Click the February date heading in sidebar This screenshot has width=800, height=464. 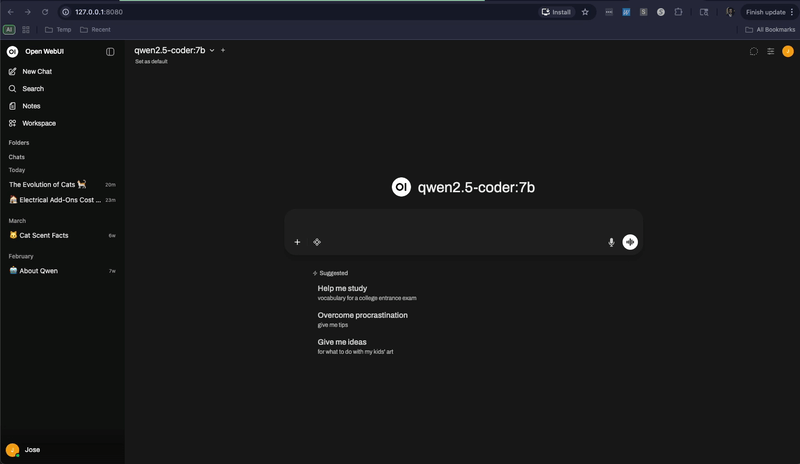coord(21,256)
